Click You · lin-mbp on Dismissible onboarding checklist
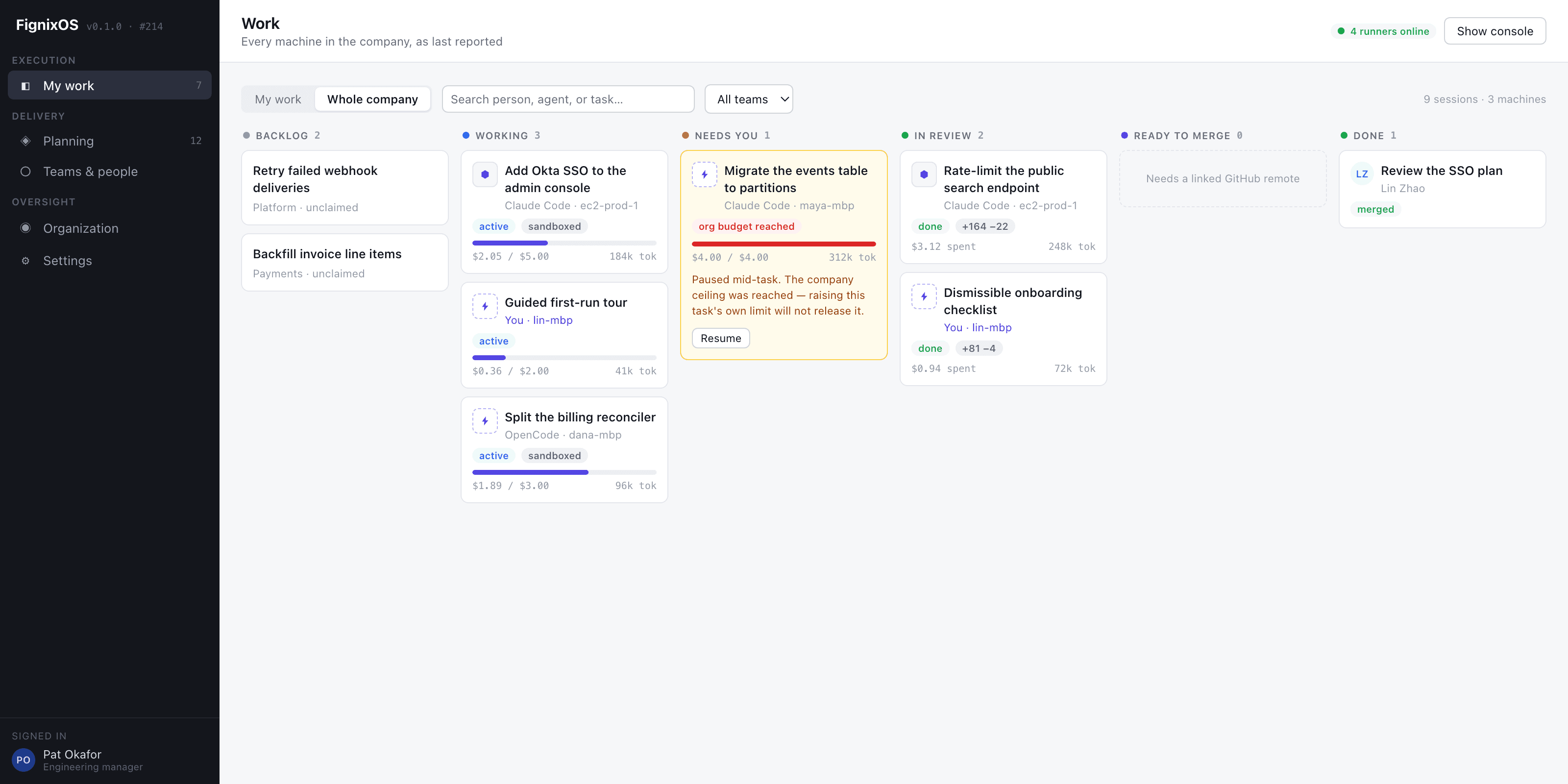Viewport: 1568px width, 784px height. point(977,327)
